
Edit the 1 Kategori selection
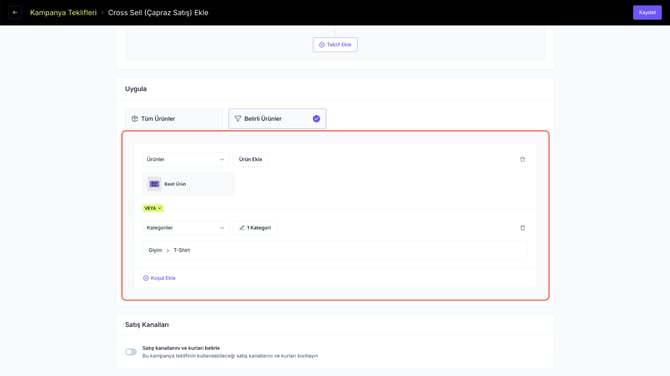pos(255,228)
